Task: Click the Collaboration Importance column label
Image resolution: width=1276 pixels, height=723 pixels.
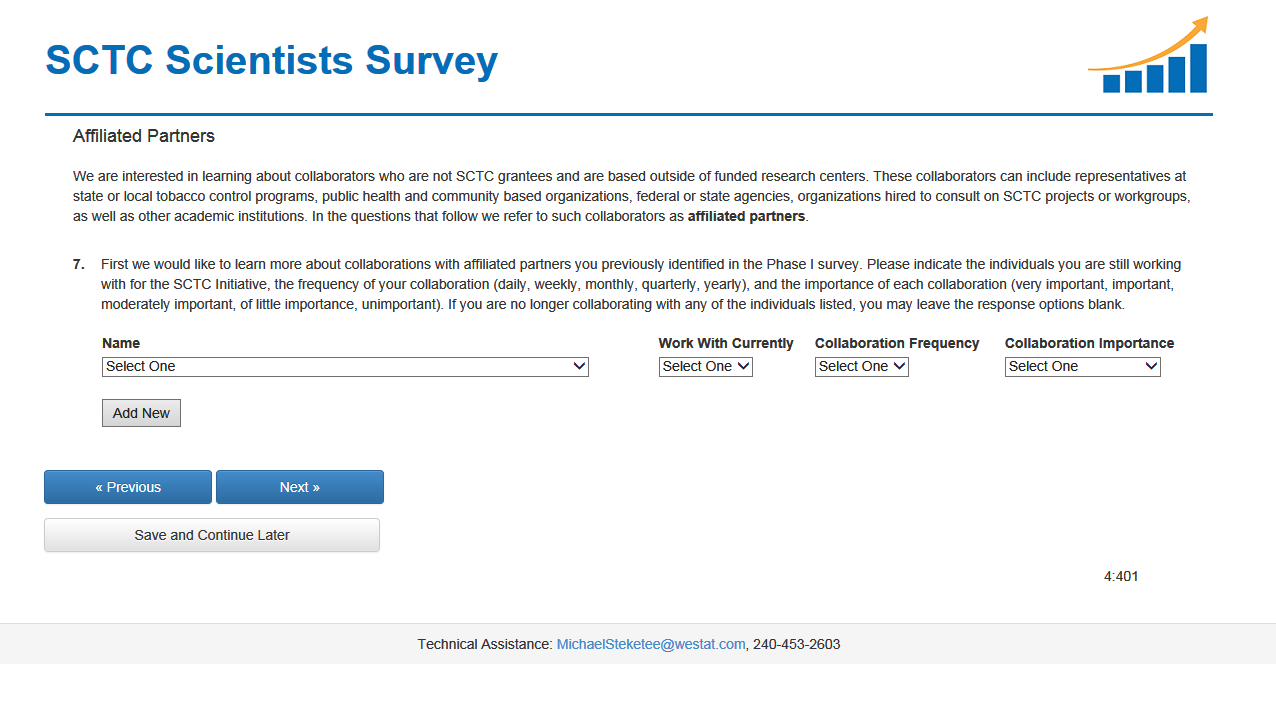Action: click(x=1089, y=343)
